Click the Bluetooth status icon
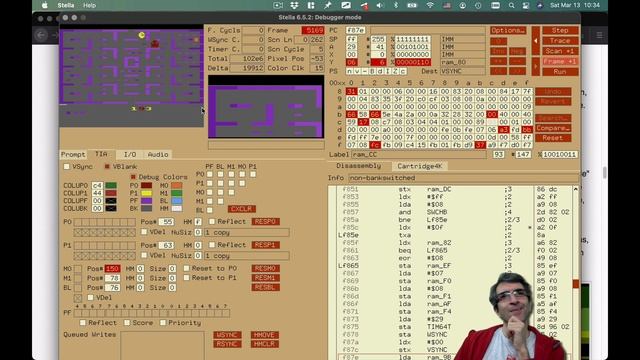 click(396, 5)
